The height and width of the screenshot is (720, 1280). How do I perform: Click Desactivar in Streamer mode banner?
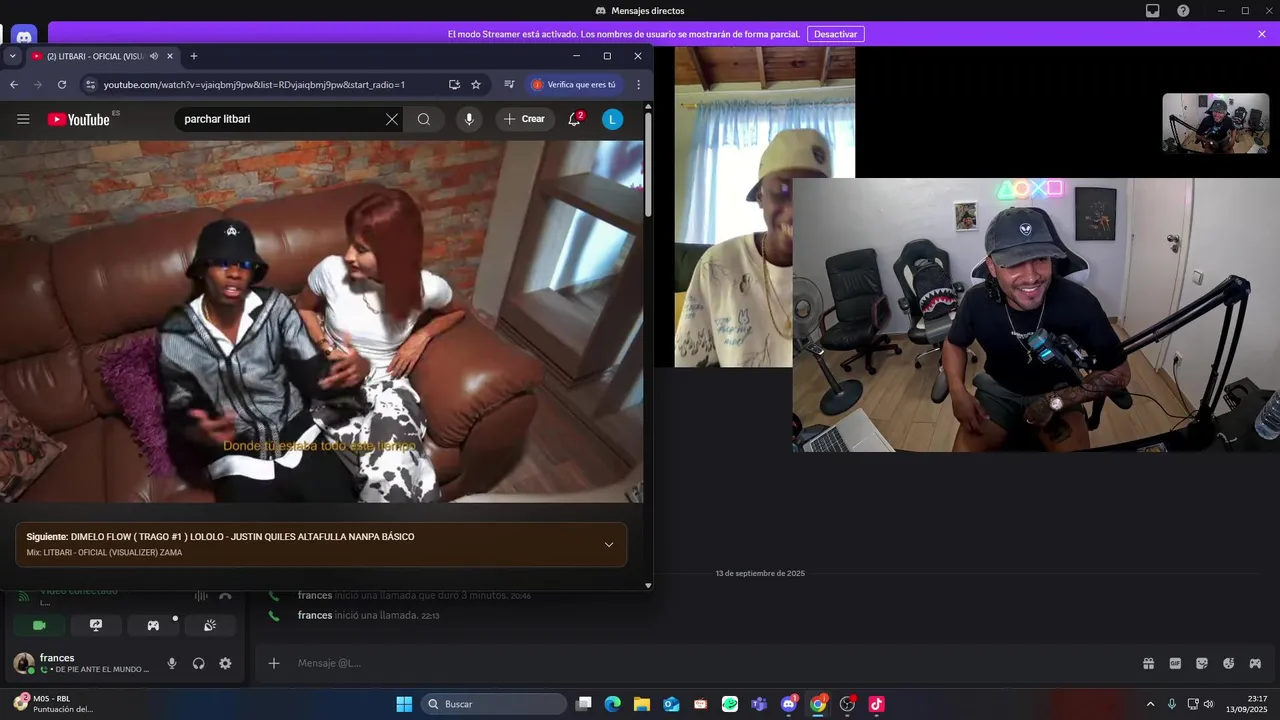[835, 34]
